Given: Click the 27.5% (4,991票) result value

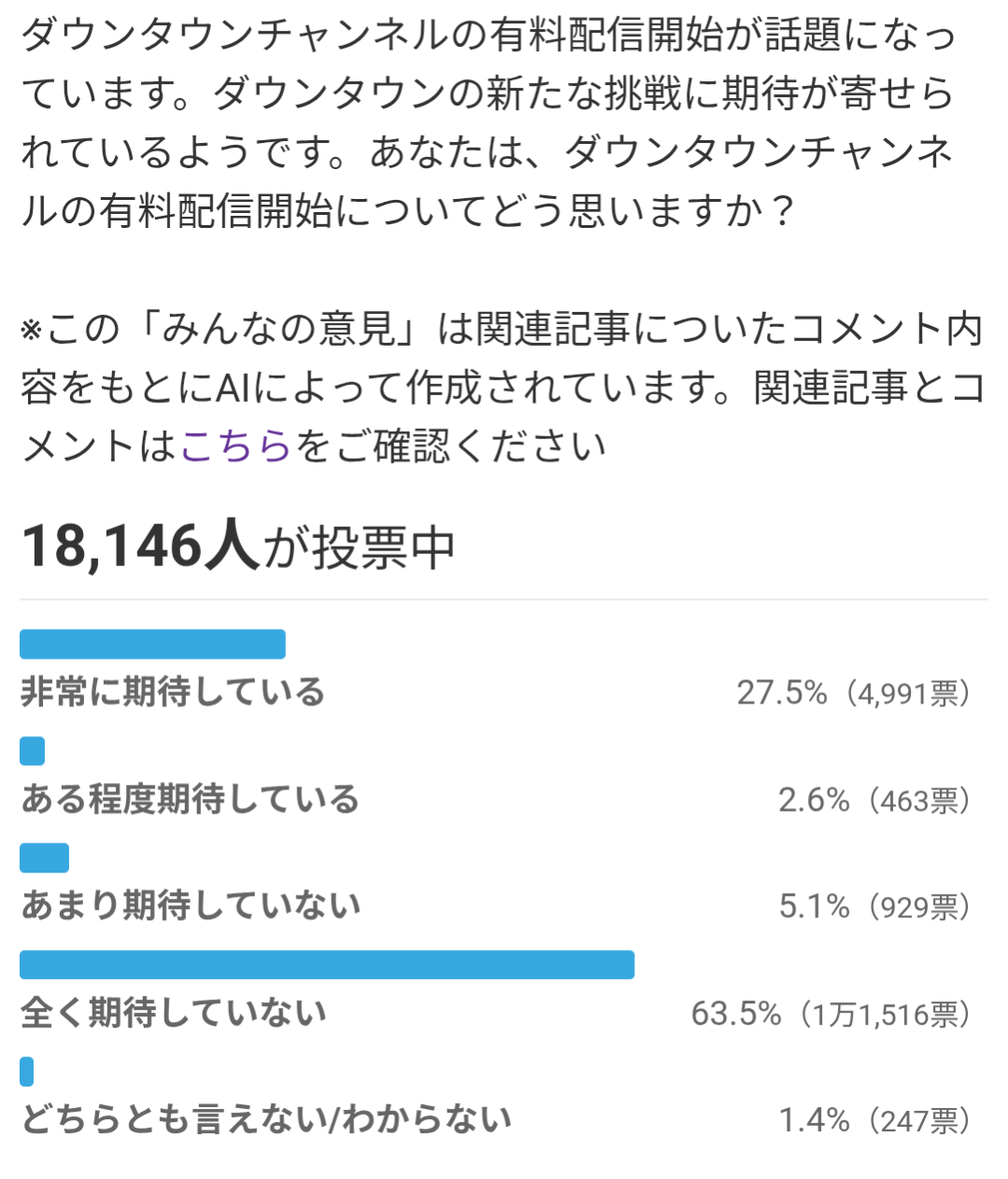Looking at the screenshot, I should coord(854,693).
